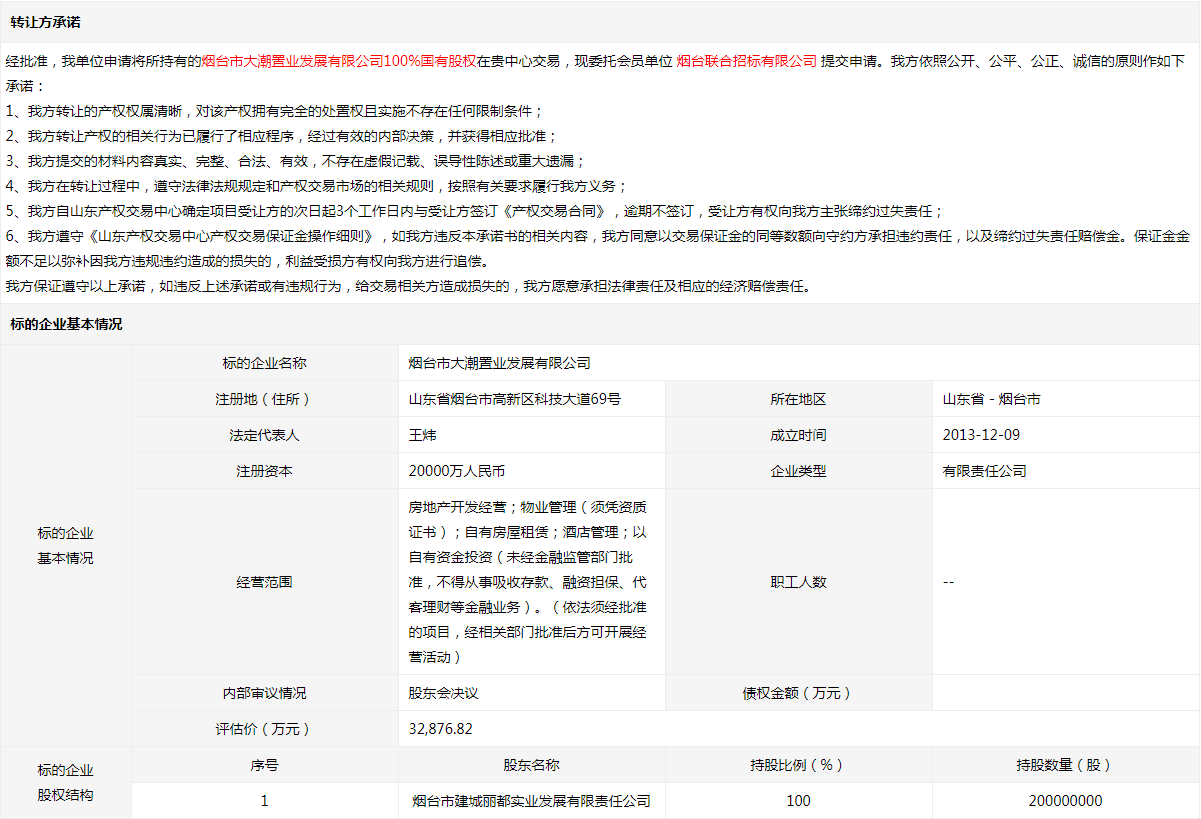Click company name value in 标的企业名称 row
The height and width of the screenshot is (819, 1201).
500,363
